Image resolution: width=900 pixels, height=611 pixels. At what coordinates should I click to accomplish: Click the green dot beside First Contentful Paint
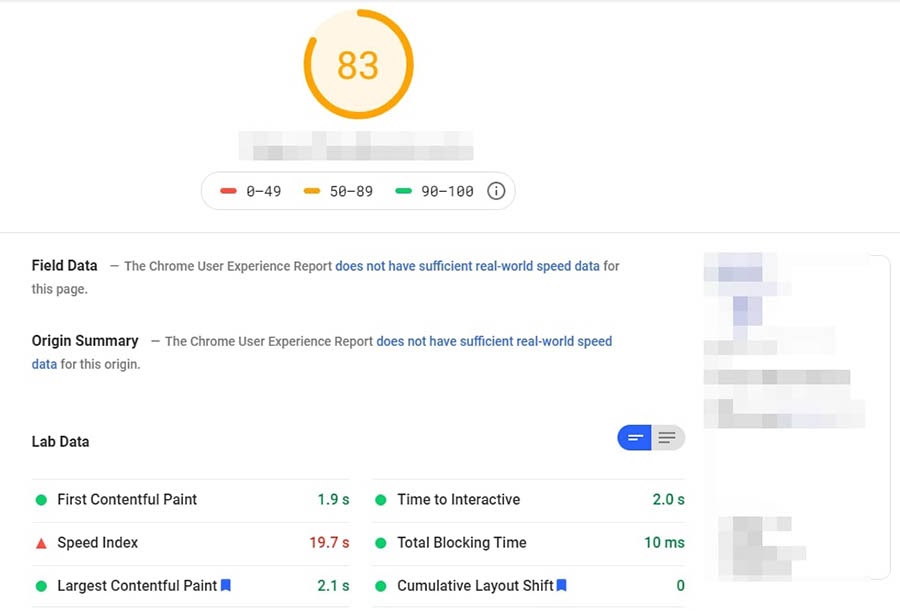[41, 500]
